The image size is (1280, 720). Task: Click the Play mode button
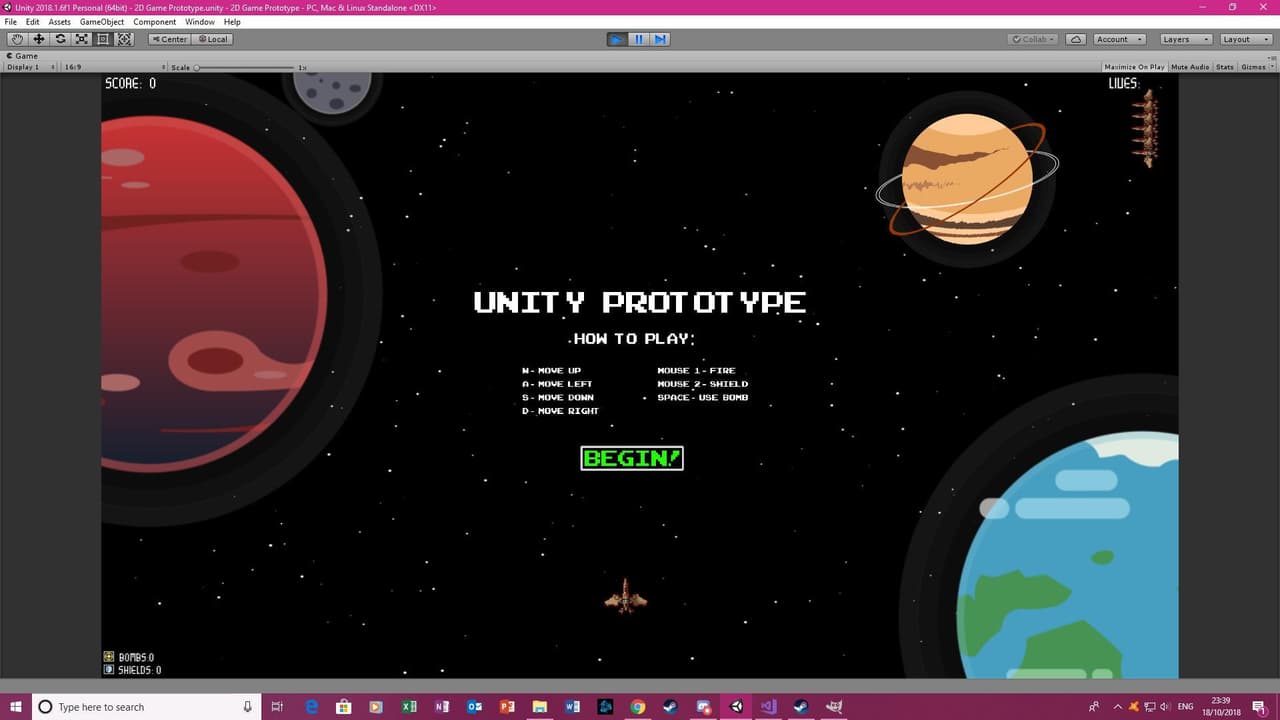[617, 39]
